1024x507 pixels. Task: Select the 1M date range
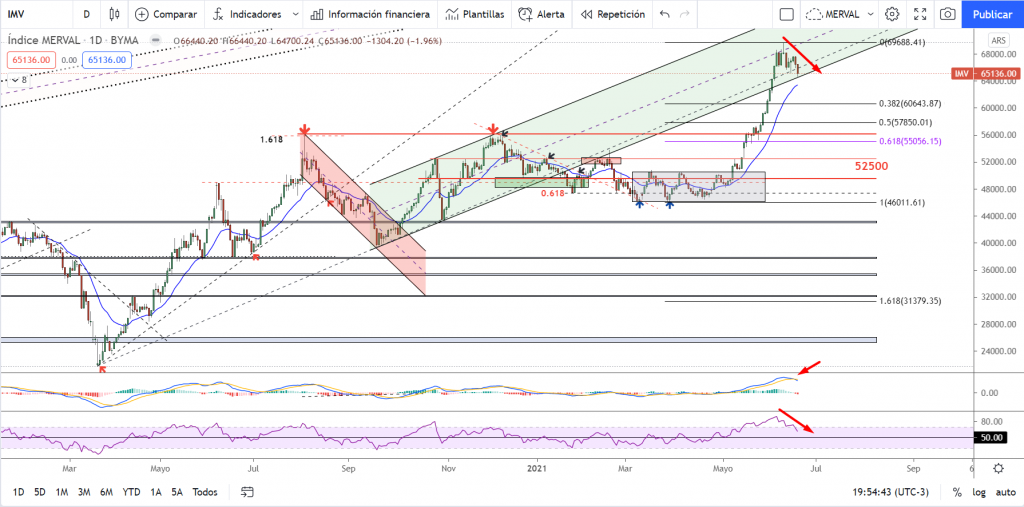tap(61, 491)
